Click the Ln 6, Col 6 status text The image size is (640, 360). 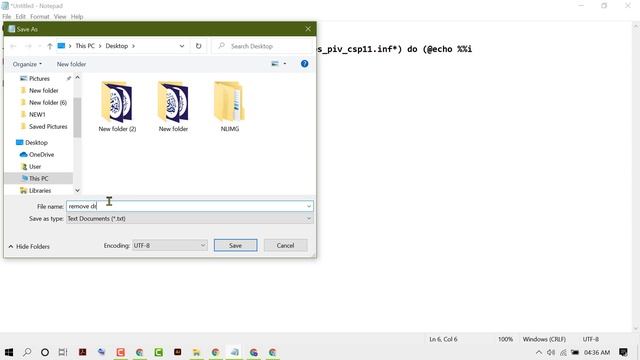[443, 339]
